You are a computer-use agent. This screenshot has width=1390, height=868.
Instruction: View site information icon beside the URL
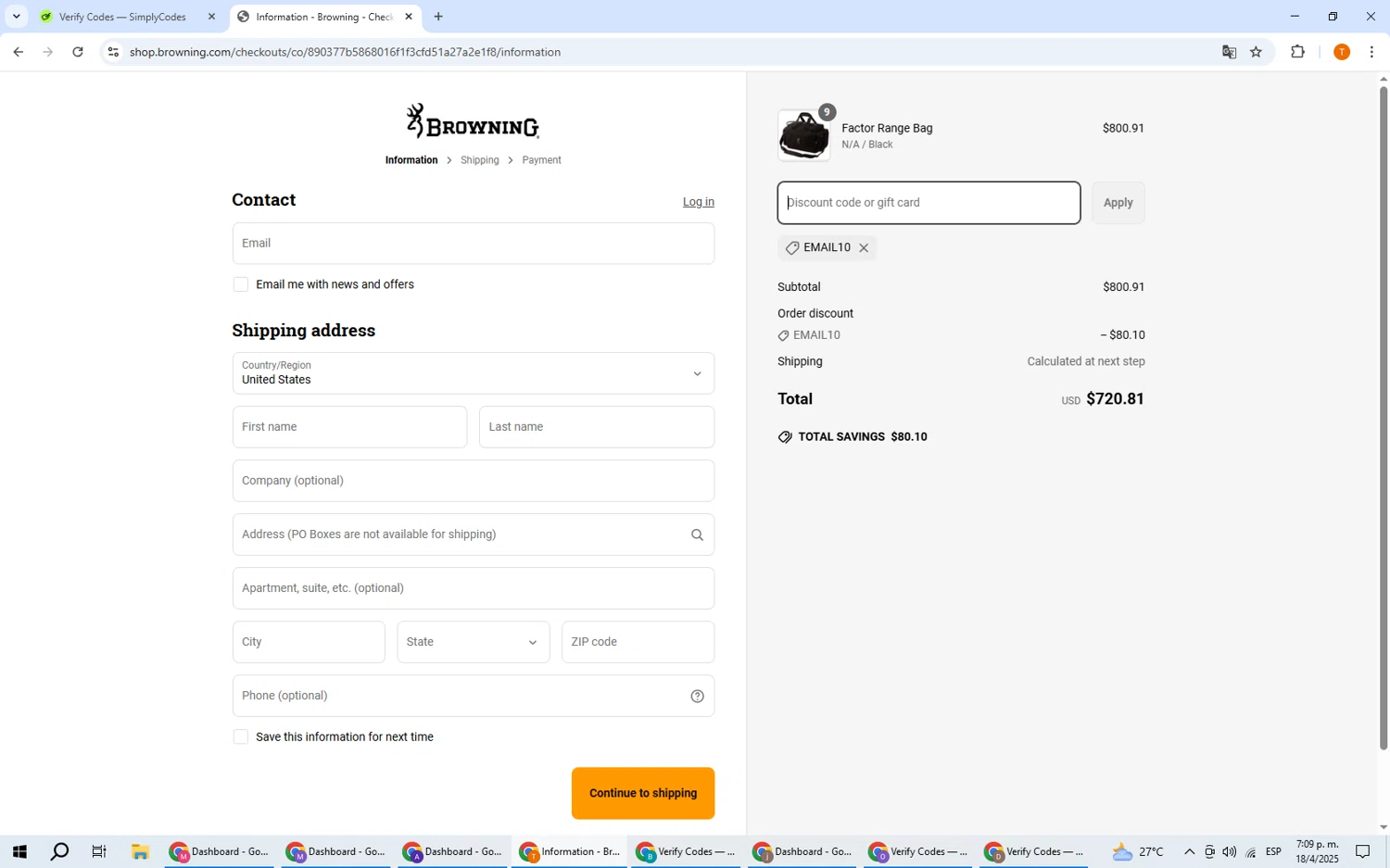[x=113, y=52]
